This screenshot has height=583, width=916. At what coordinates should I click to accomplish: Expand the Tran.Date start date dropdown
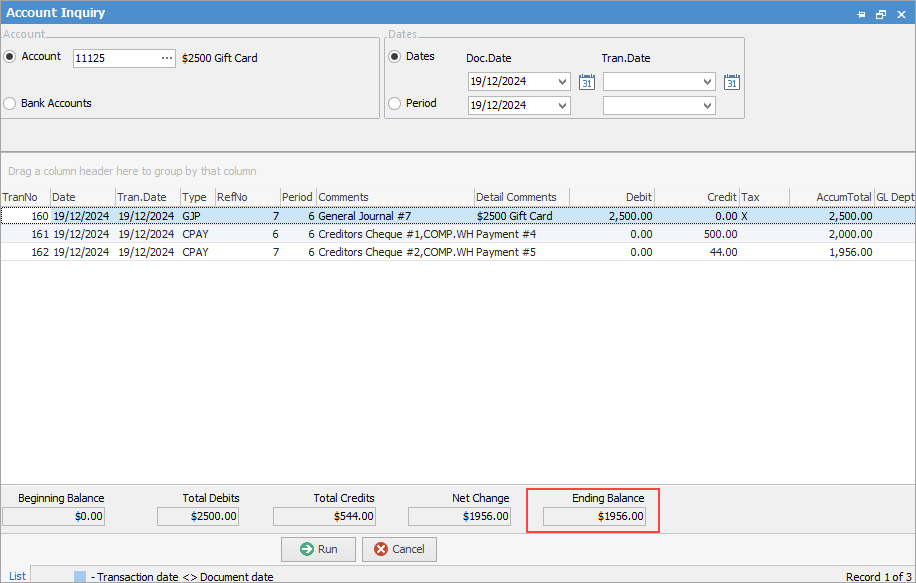pos(708,82)
